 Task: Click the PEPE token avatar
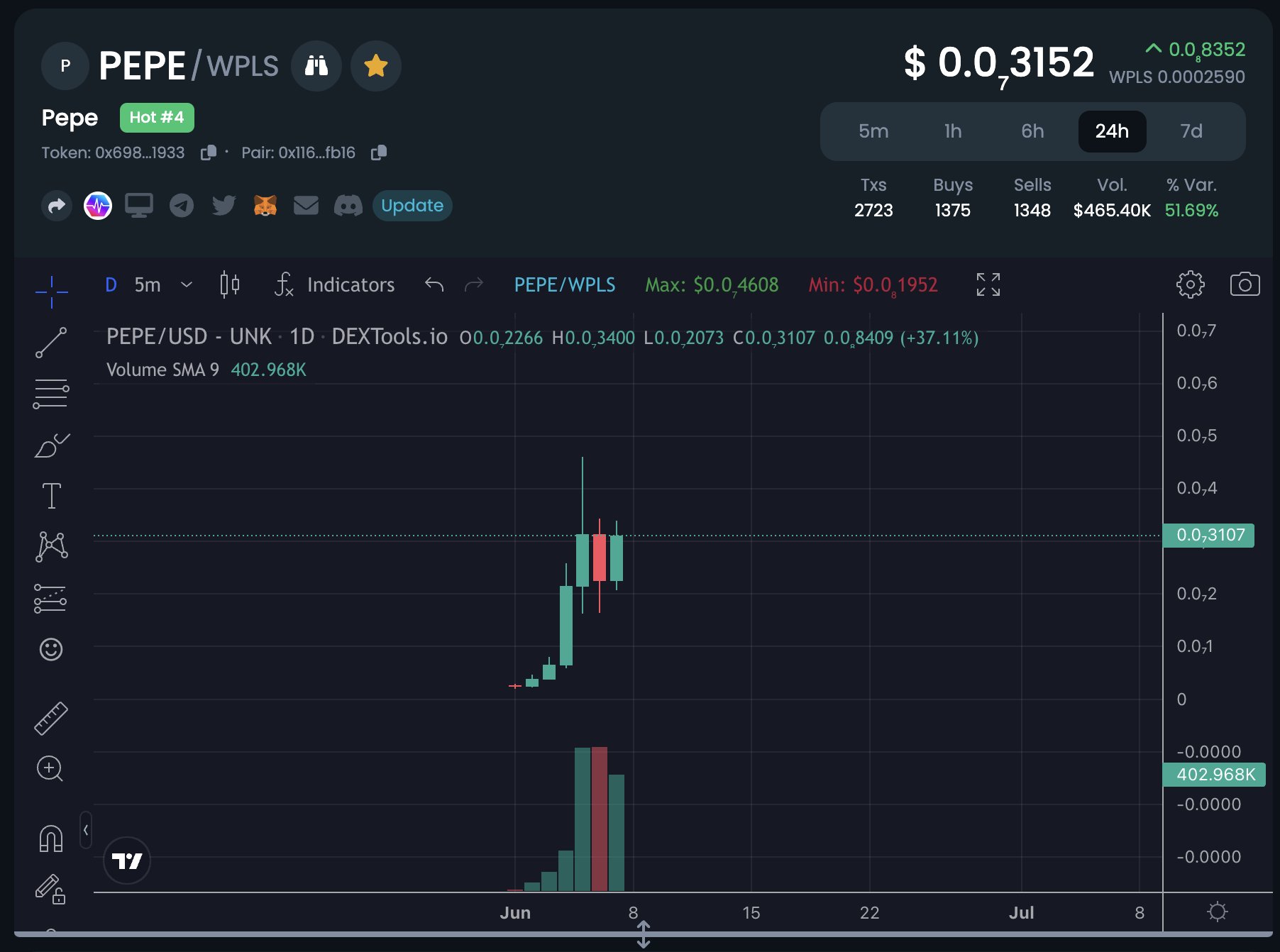[x=65, y=66]
